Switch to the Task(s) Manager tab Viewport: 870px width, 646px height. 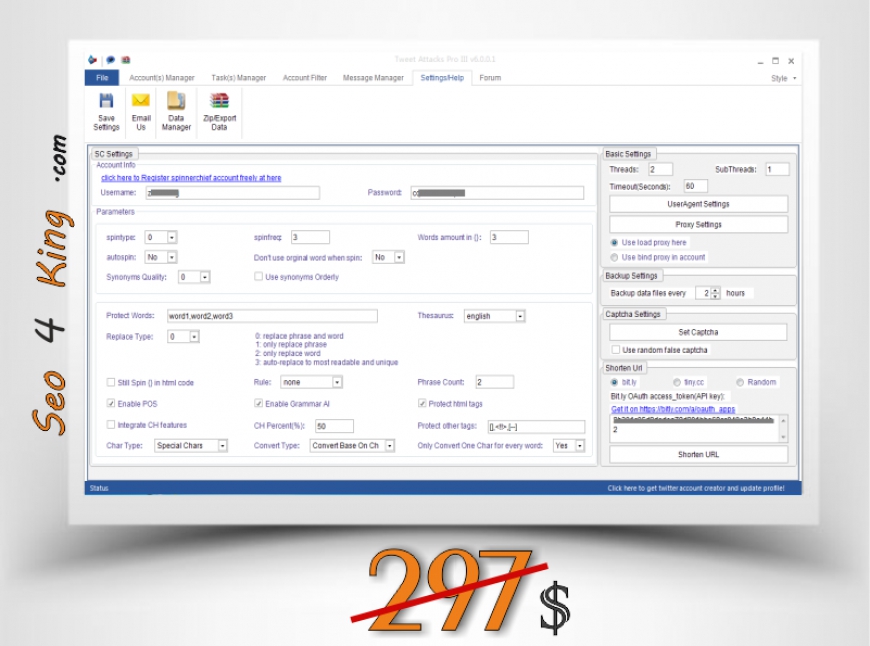239,78
